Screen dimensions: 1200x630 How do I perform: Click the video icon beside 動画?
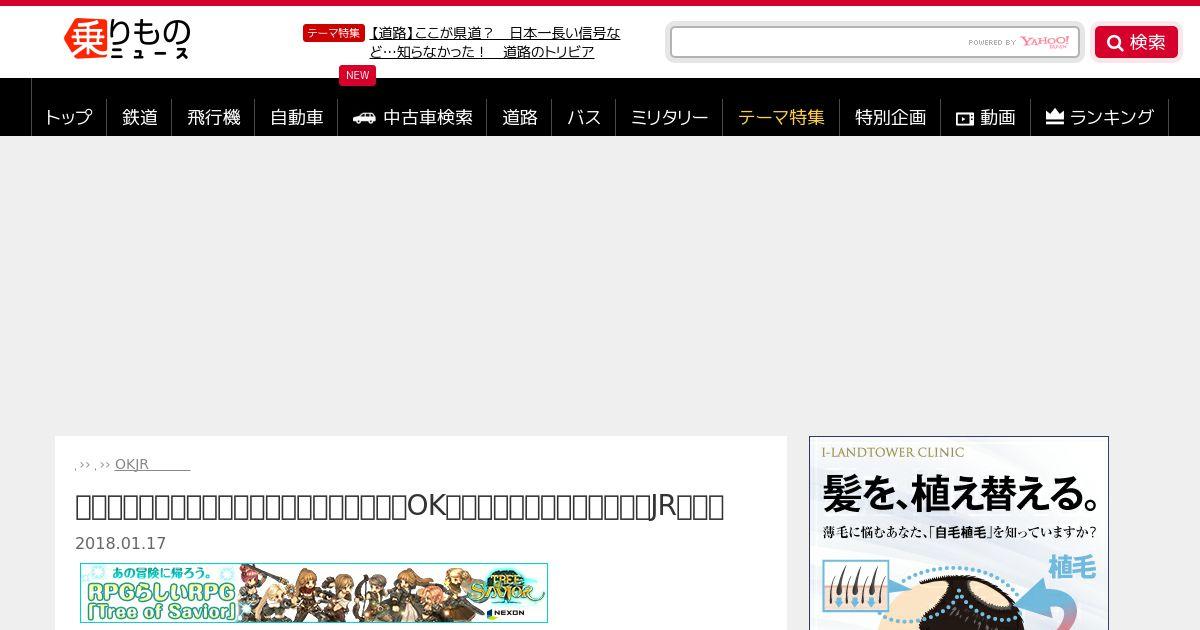965,118
